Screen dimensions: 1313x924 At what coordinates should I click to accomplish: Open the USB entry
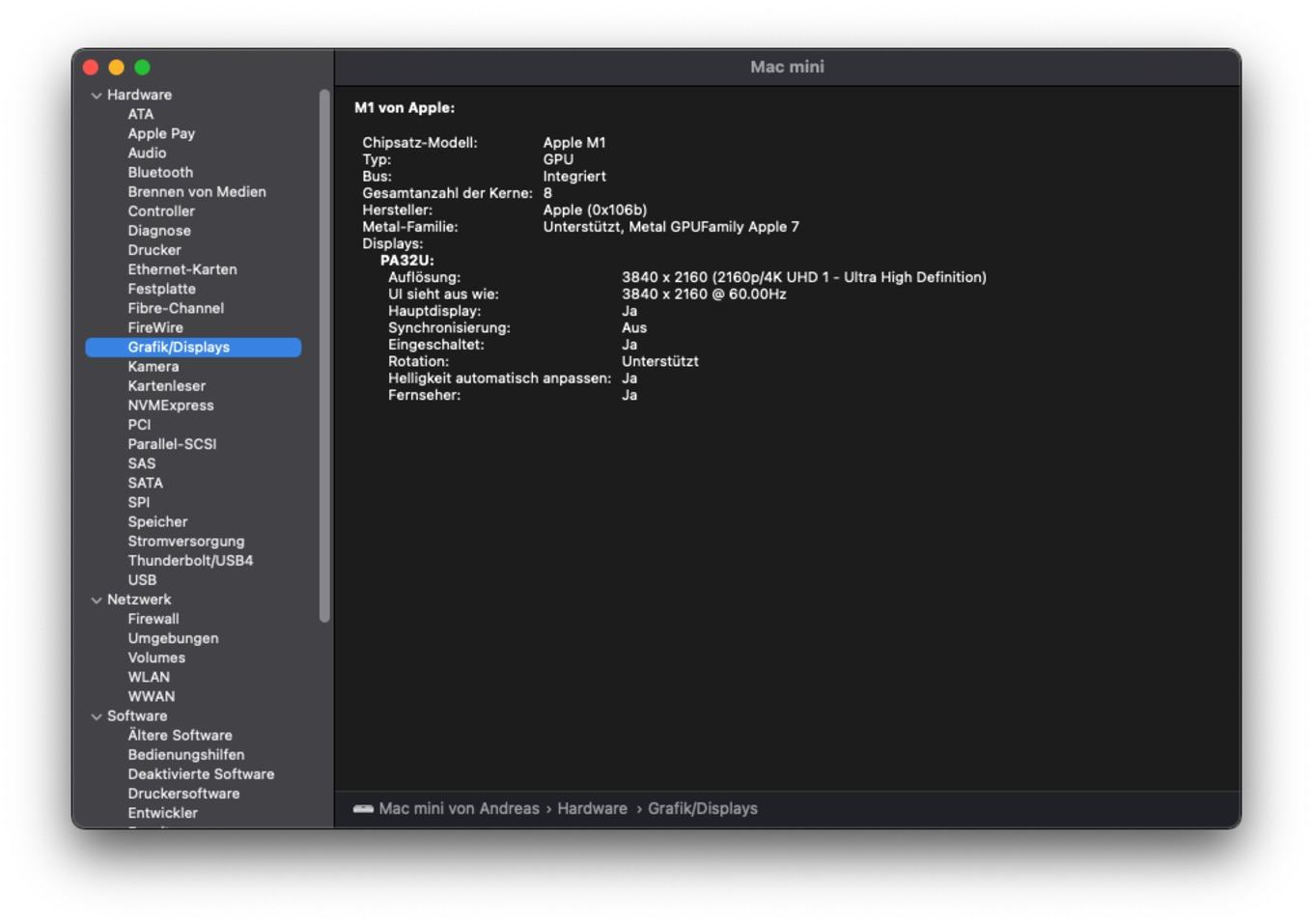click(142, 579)
